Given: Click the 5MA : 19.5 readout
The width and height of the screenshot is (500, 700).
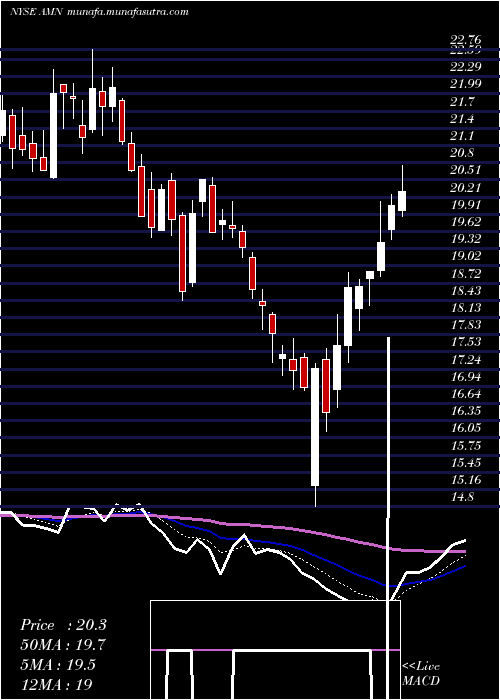Looking at the screenshot, I should [58, 665].
